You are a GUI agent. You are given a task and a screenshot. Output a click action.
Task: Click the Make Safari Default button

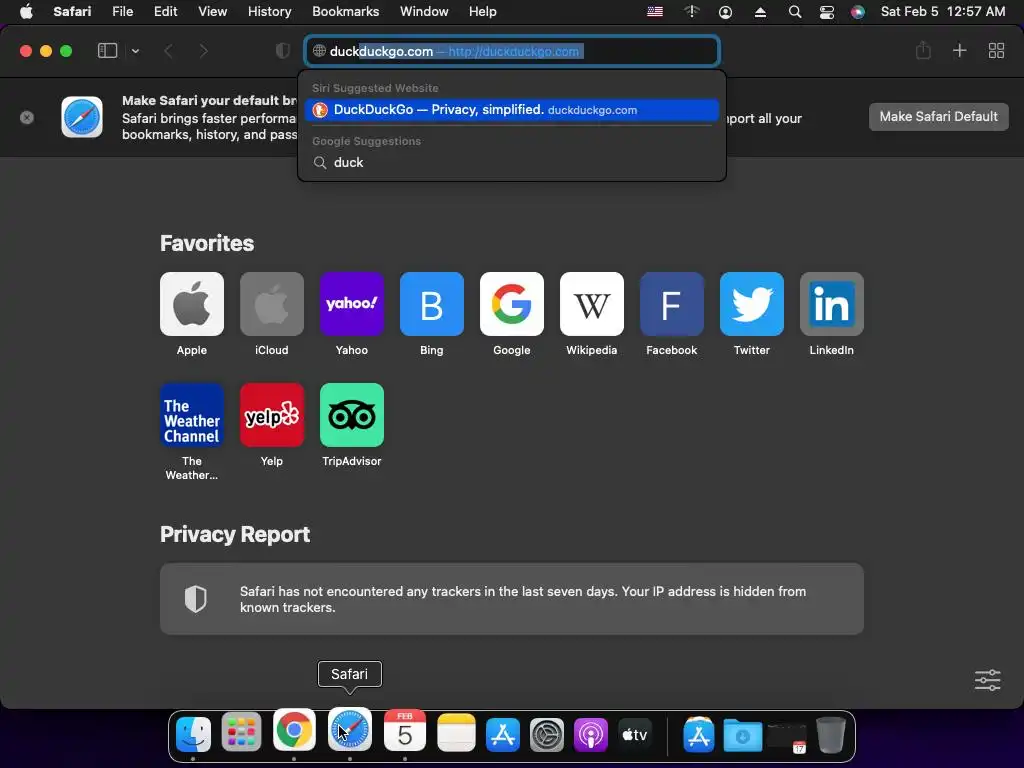(938, 117)
